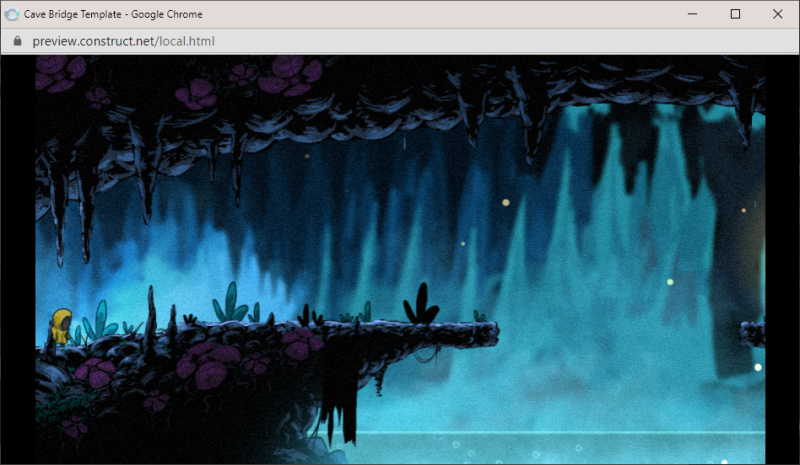Click the Construct icon in title bar
800x465 pixels.
12,14
